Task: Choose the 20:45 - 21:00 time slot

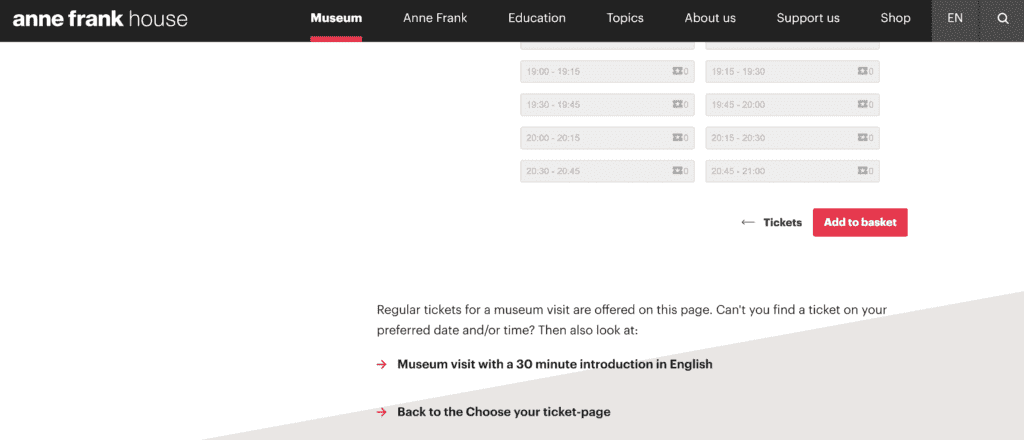Action: (x=778, y=171)
